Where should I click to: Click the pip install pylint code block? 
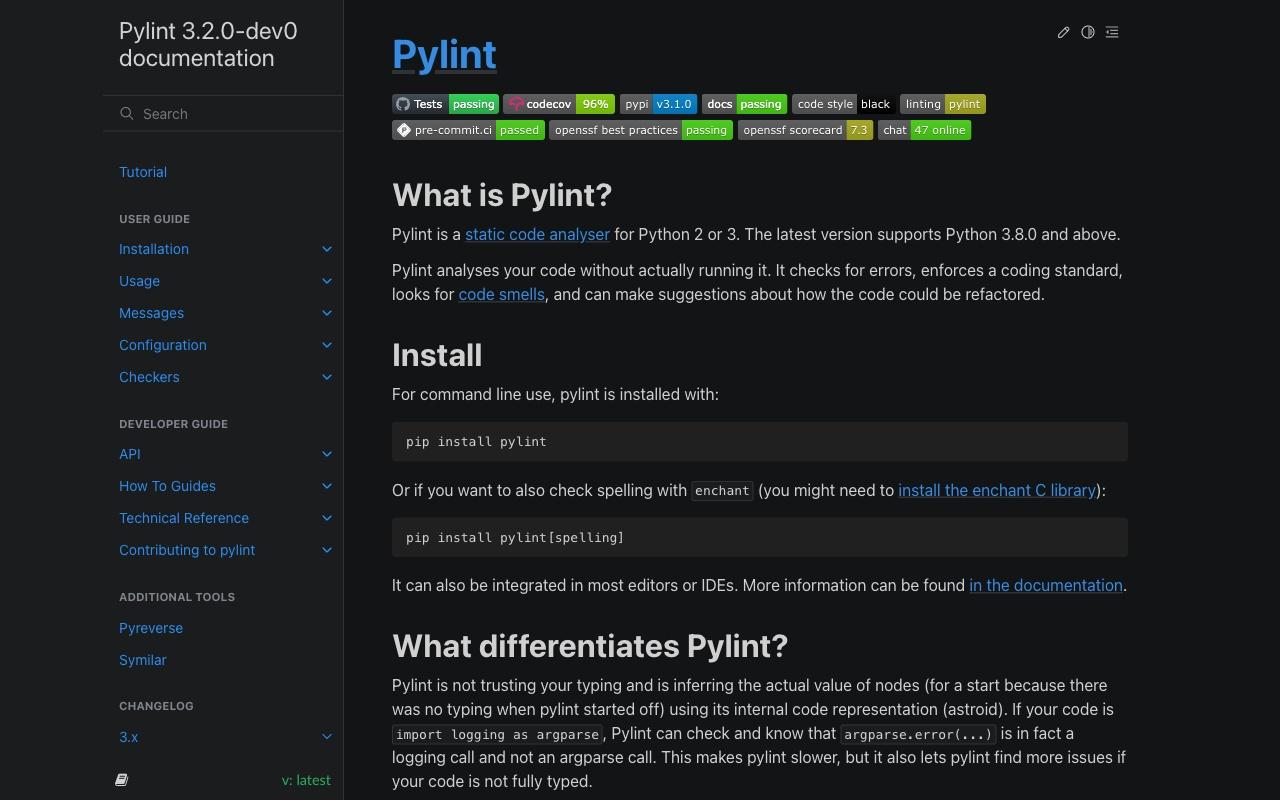click(760, 441)
